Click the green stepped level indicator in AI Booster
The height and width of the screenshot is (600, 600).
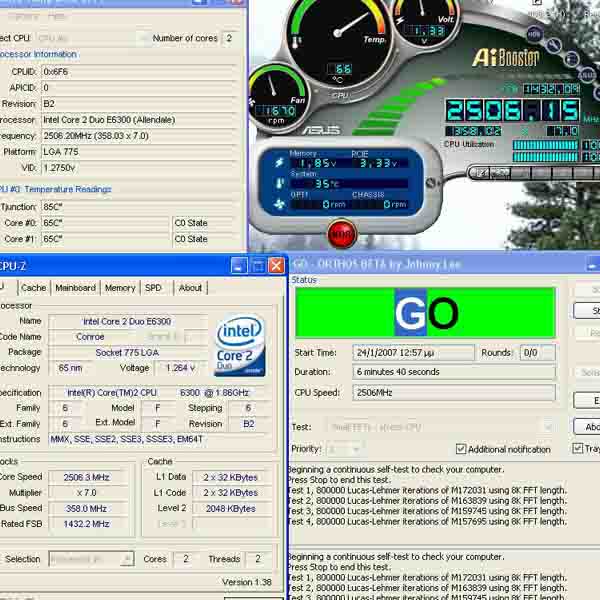398,106
